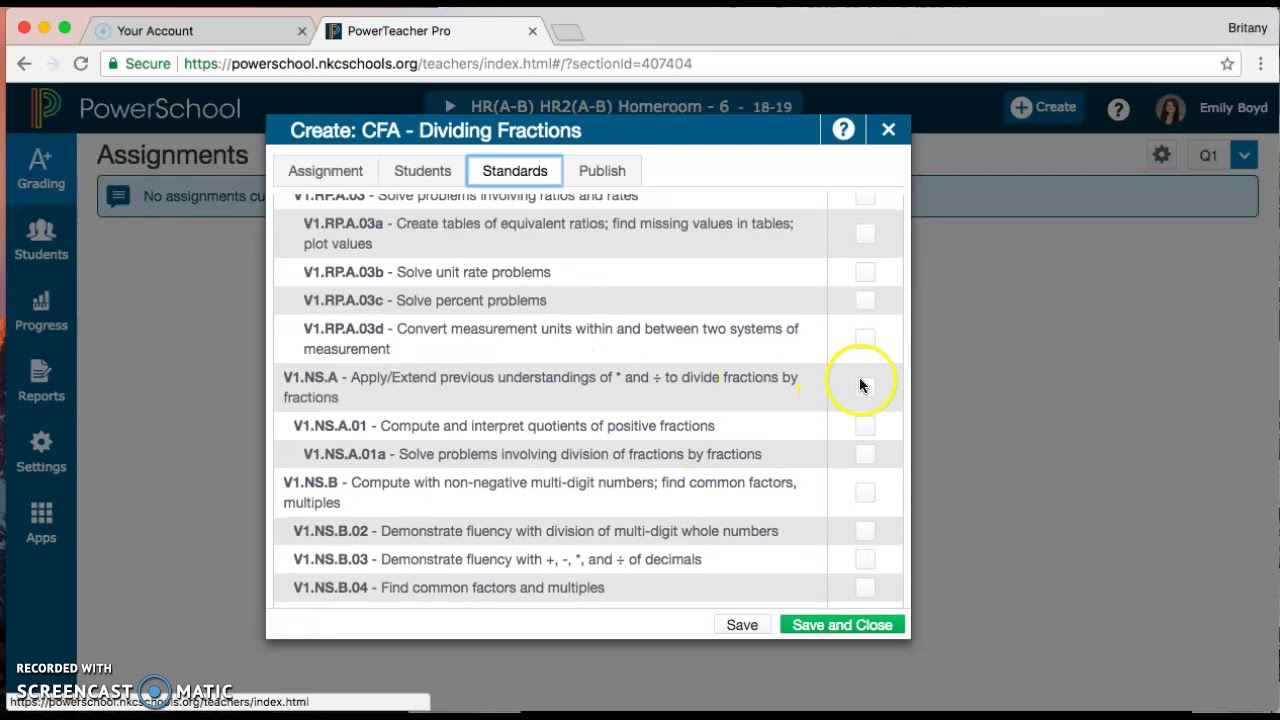The image size is (1280, 720).
Task: Check the V1.NS.B.03 decimals checkbox
Action: point(865,559)
